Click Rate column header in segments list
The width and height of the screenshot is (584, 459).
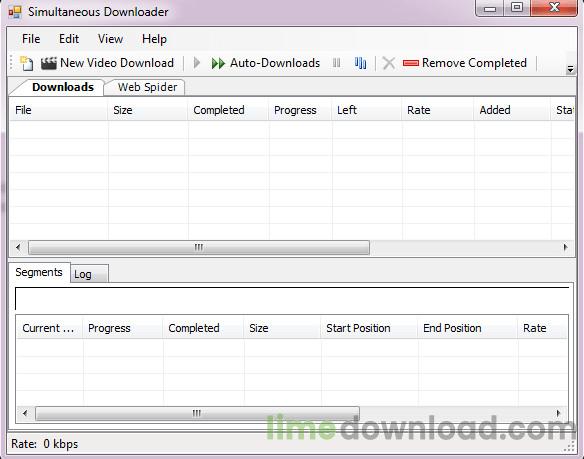point(542,328)
